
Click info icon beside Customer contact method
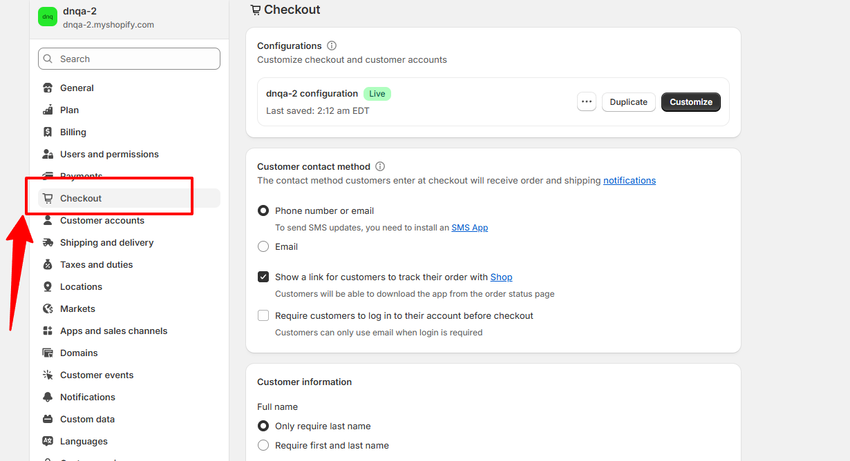point(380,167)
